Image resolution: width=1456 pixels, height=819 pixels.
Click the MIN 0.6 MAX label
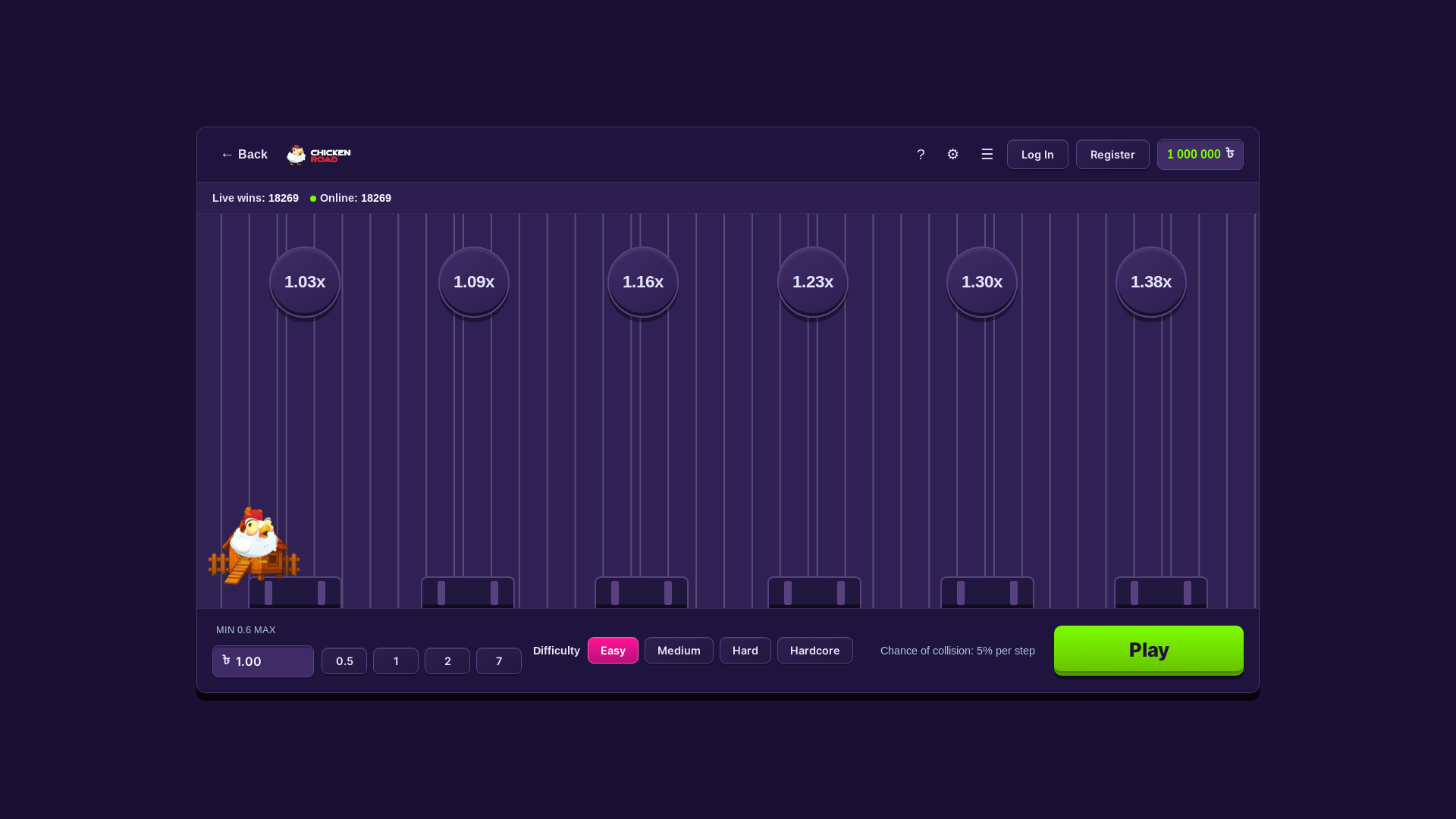(x=246, y=630)
